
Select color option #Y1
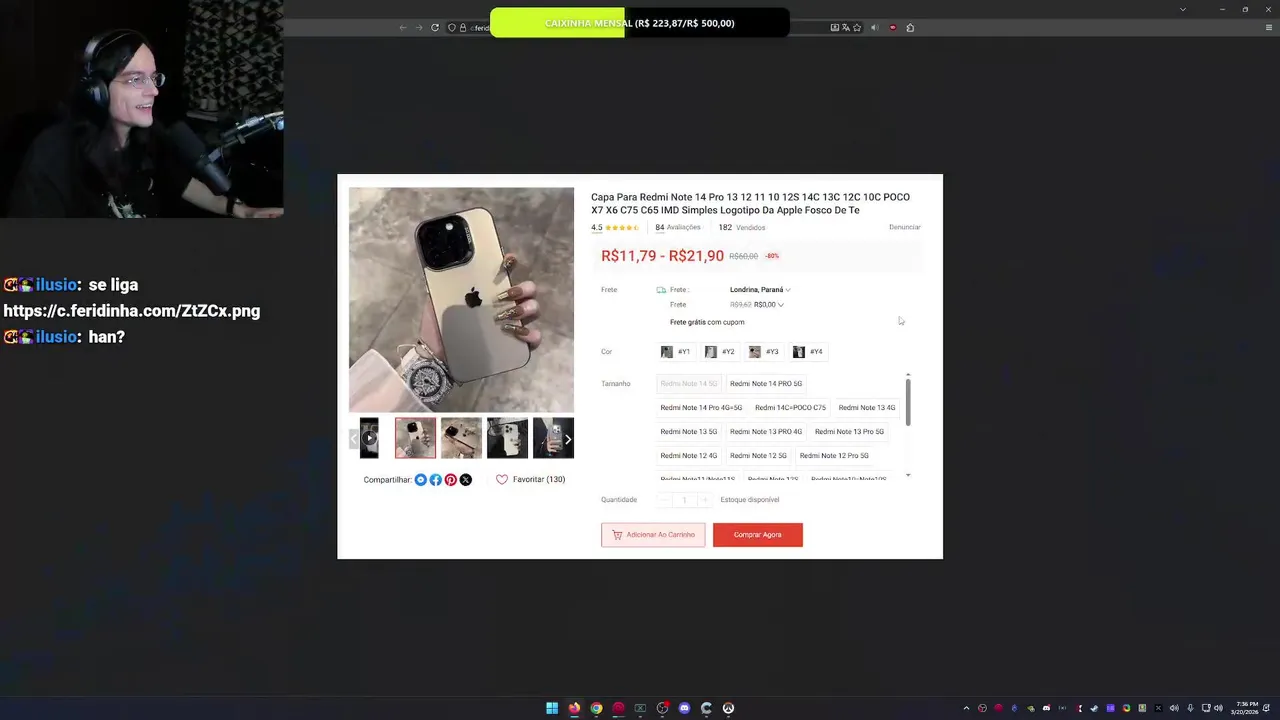675,352
